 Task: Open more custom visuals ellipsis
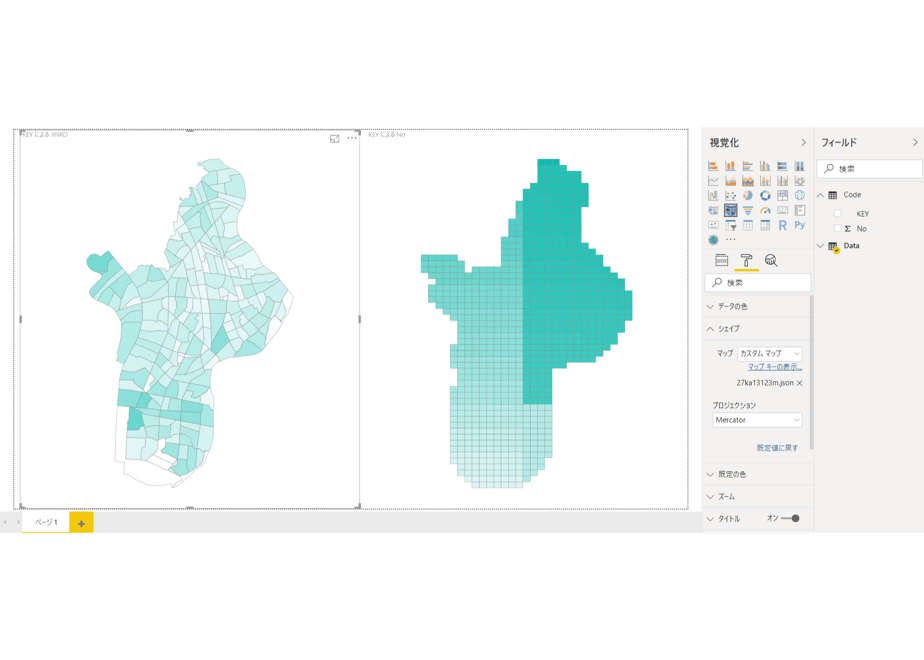(x=731, y=240)
